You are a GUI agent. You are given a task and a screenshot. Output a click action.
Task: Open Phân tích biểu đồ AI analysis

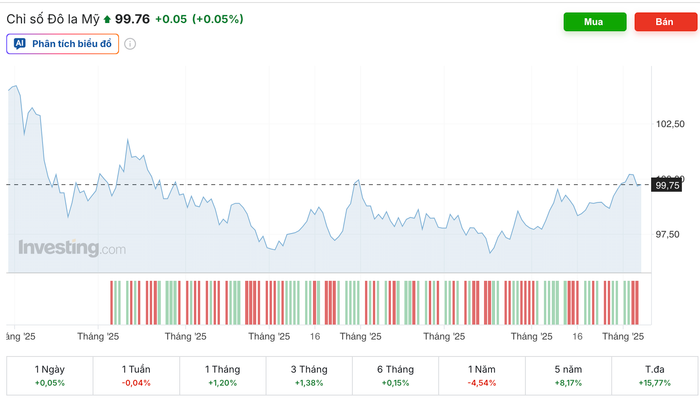pos(63,44)
